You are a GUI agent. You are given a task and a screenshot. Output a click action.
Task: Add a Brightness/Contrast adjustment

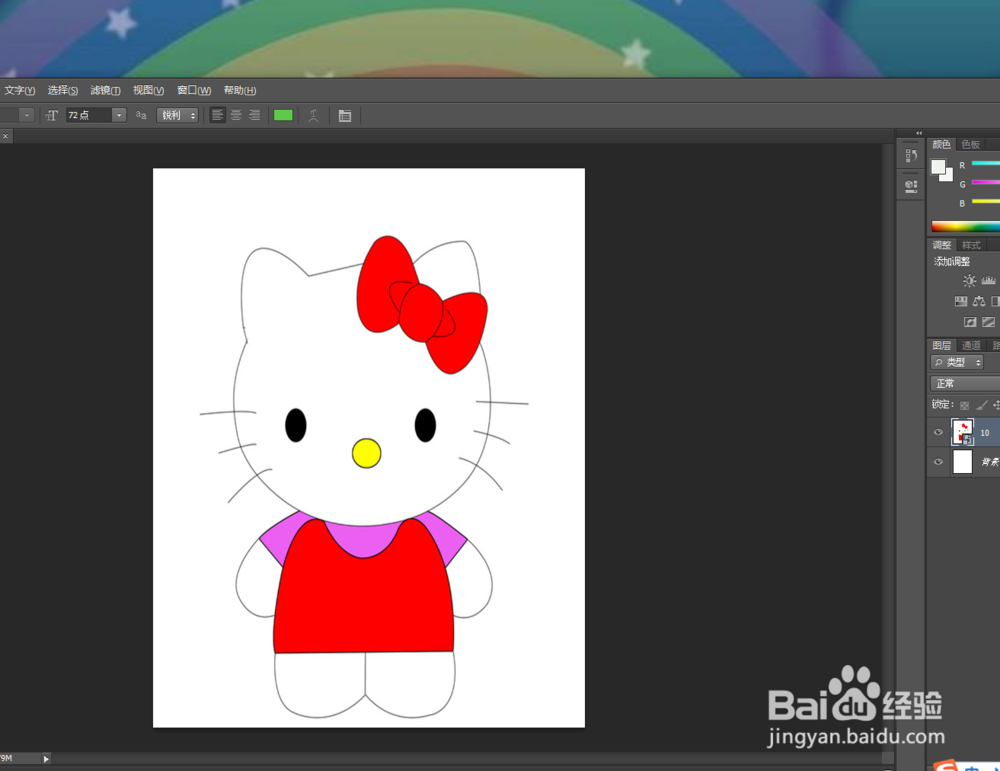(x=969, y=281)
